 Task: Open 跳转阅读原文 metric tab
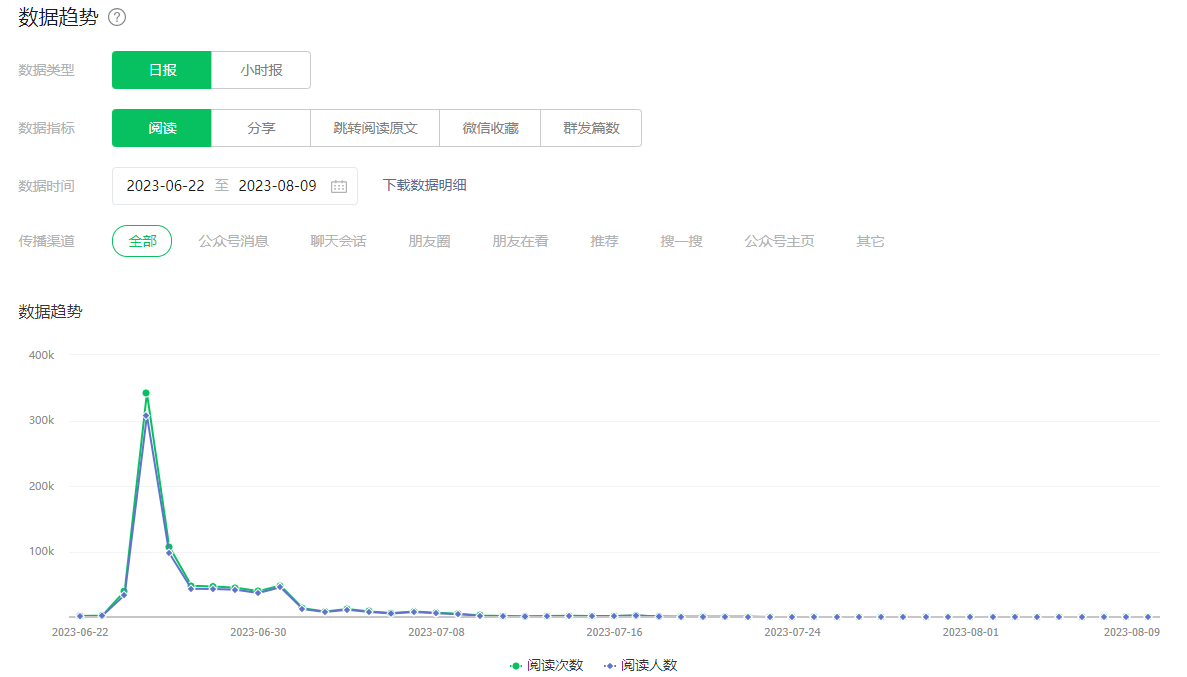[x=375, y=128]
